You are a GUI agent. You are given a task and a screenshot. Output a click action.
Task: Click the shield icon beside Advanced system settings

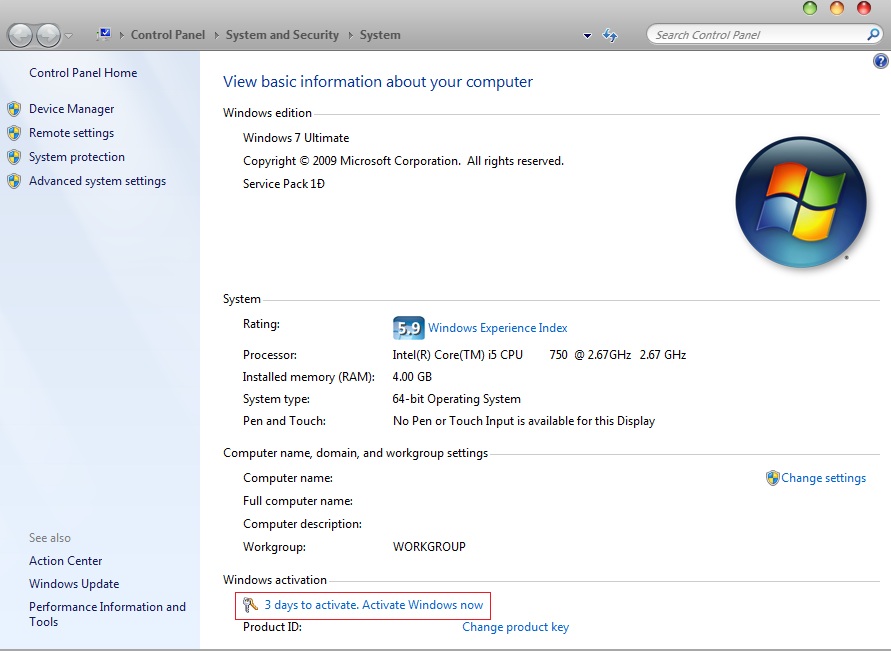click(x=12, y=181)
